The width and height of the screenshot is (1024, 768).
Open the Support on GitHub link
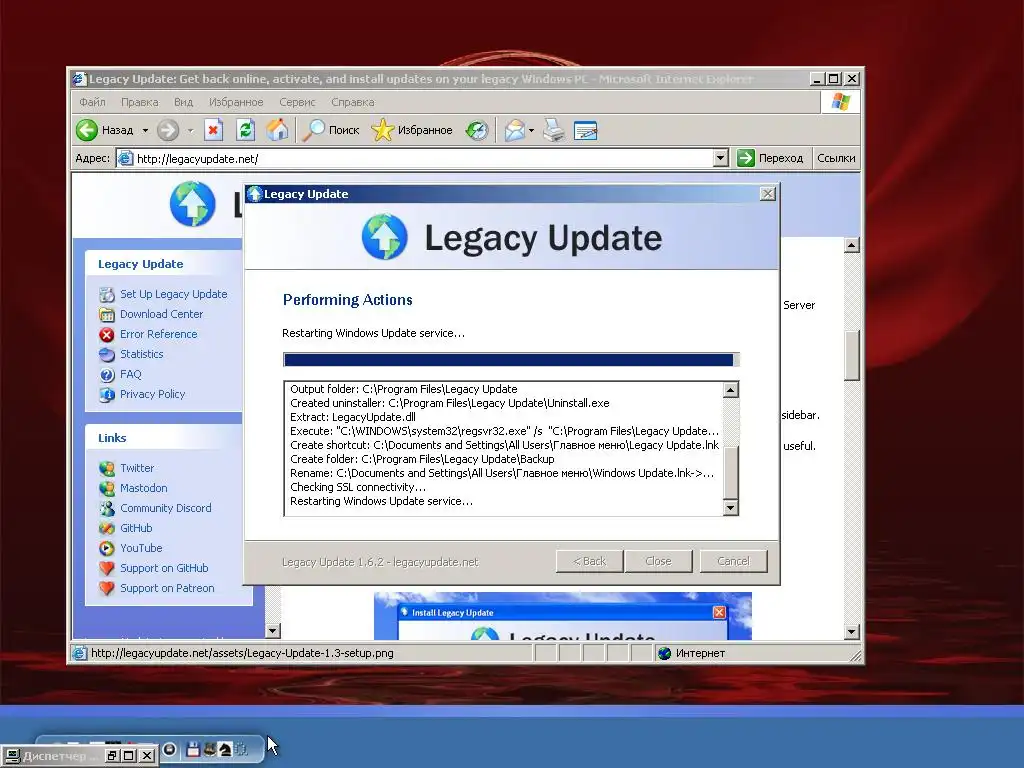pyautogui.click(x=164, y=568)
